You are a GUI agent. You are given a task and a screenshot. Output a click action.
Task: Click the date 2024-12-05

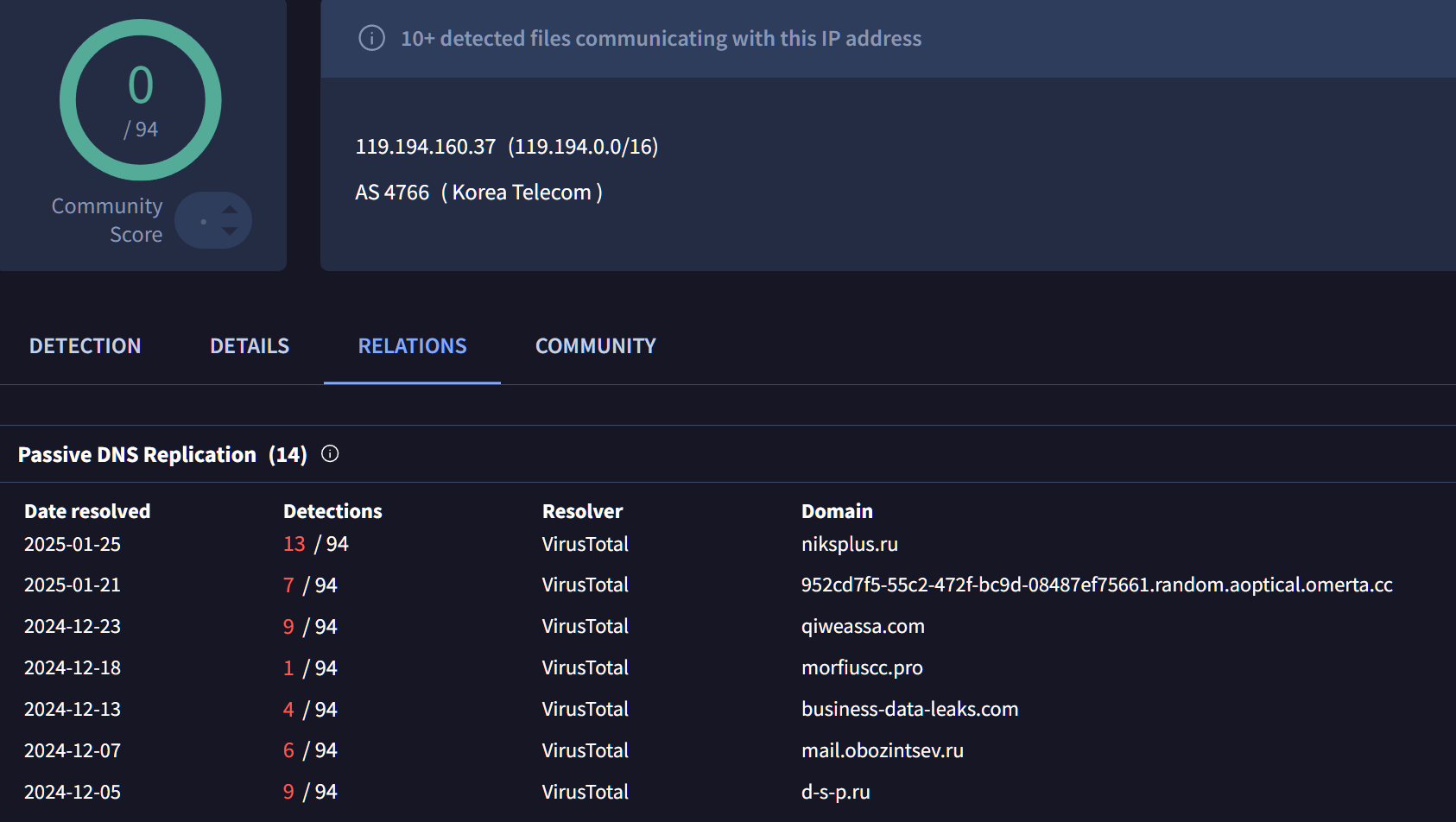pos(73,792)
